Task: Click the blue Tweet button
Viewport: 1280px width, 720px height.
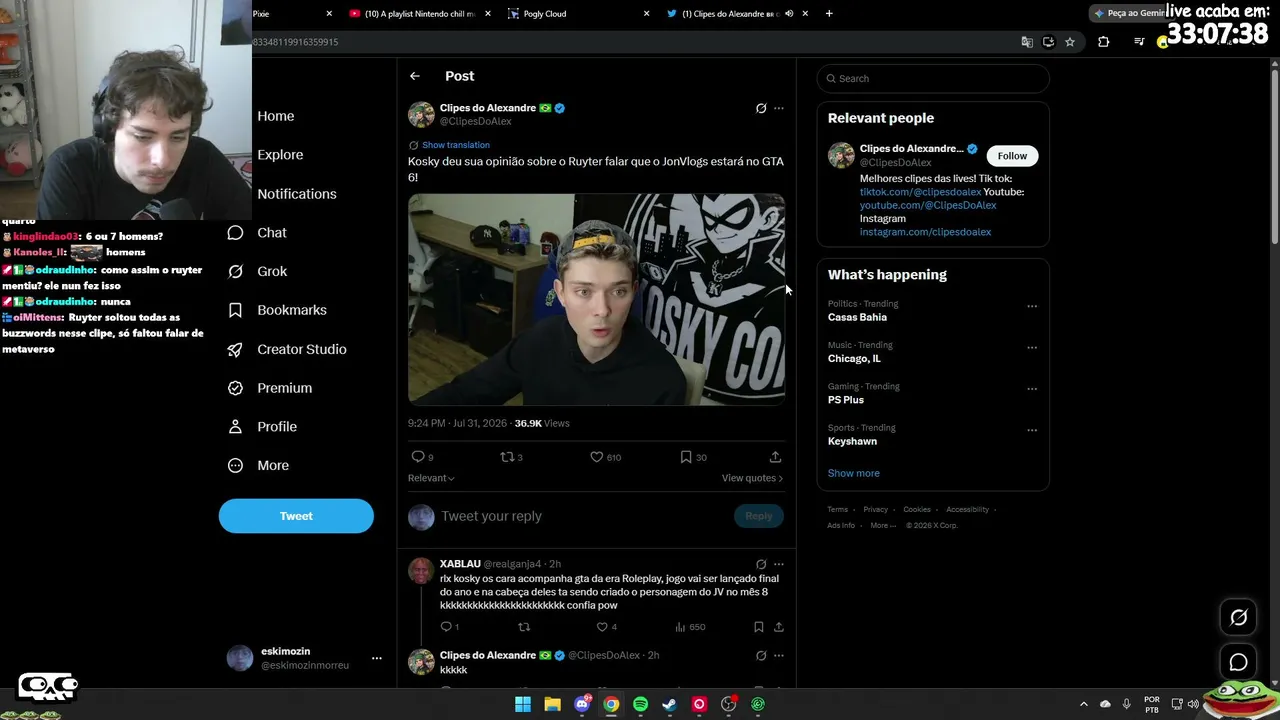Action: pyautogui.click(x=296, y=516)
